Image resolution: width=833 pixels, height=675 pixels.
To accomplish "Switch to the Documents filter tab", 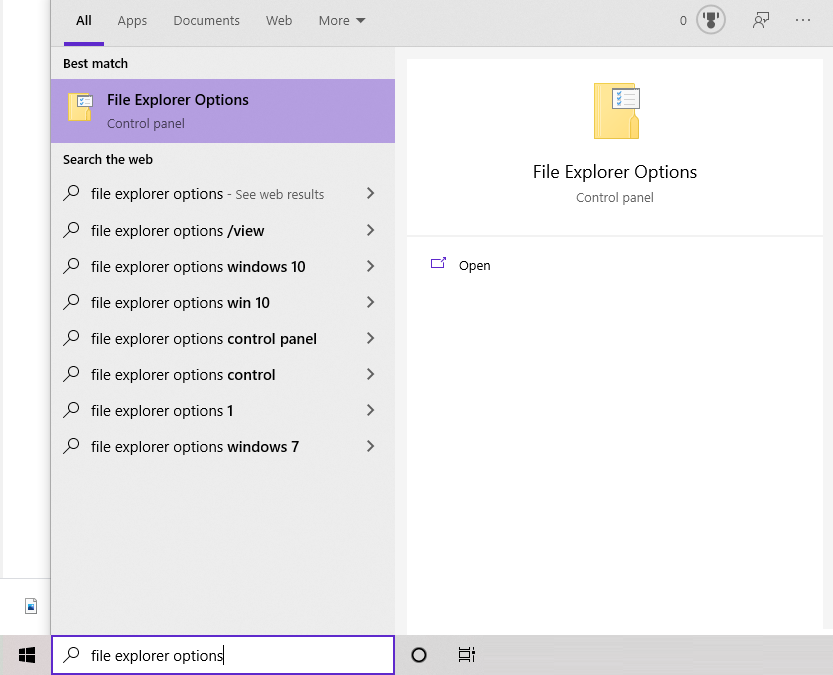I will pos(206,20).
